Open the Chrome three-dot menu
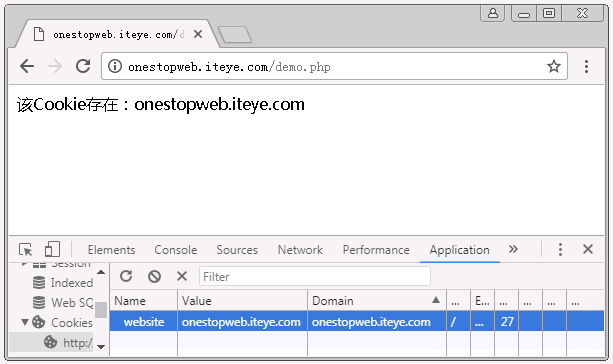The width and height of the screenshot is (613, 364). 586,66
